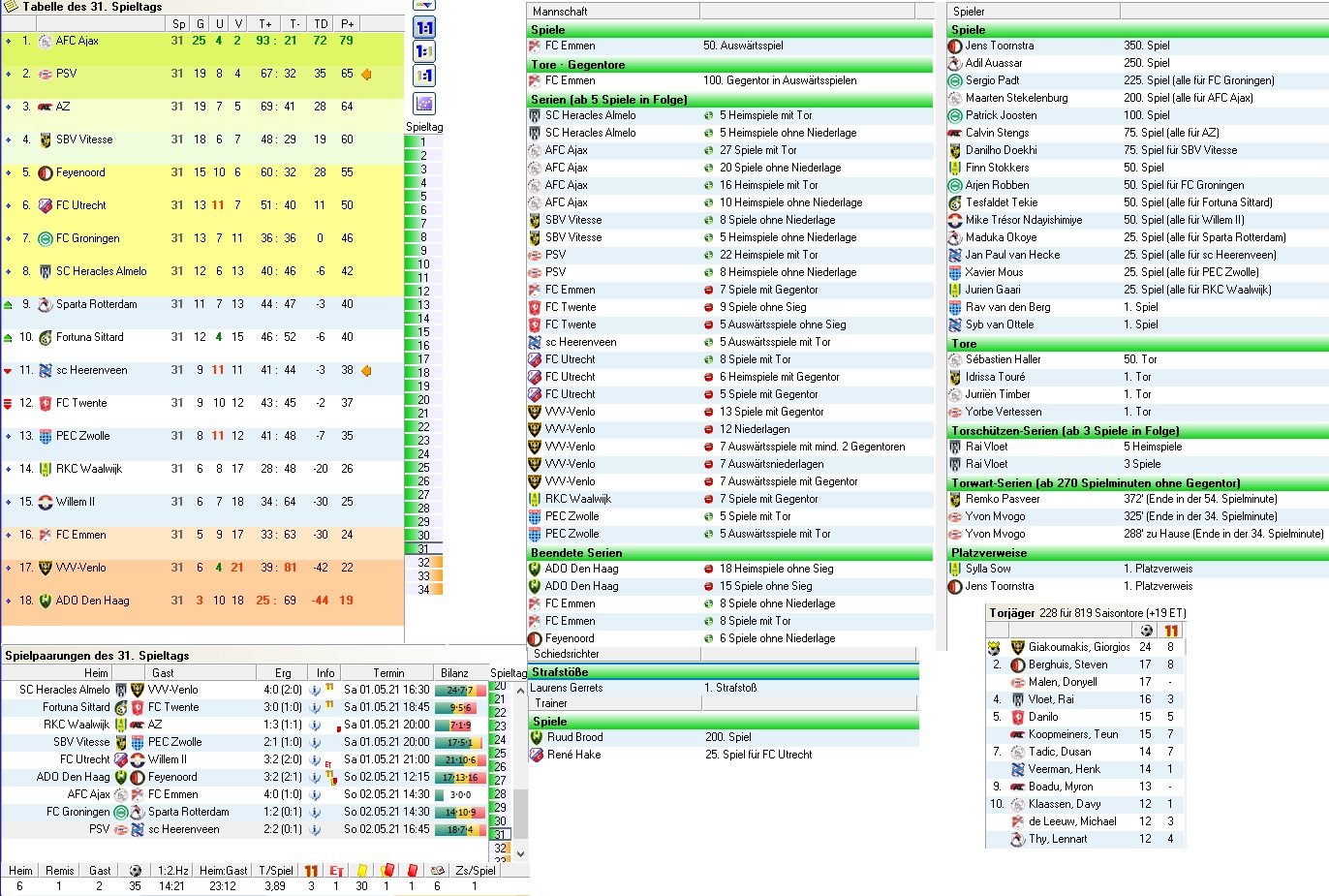
Task: Click the Bilanz bar for SBV Vitesse vs PEC Zwolle
Action: click(459, 743)
